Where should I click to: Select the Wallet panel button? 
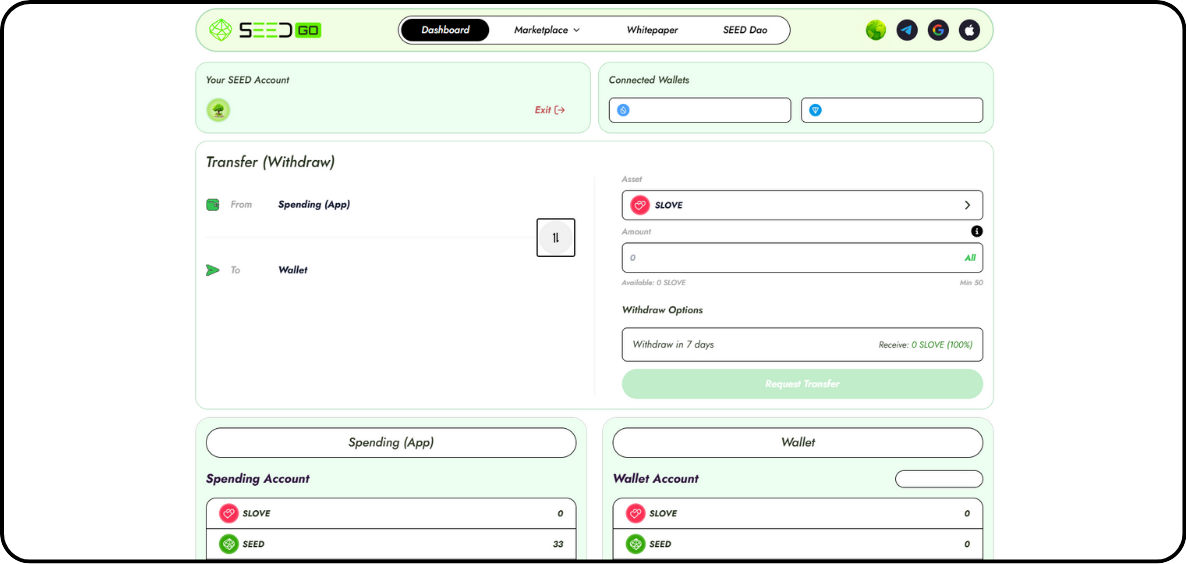(x=797, y=442)
